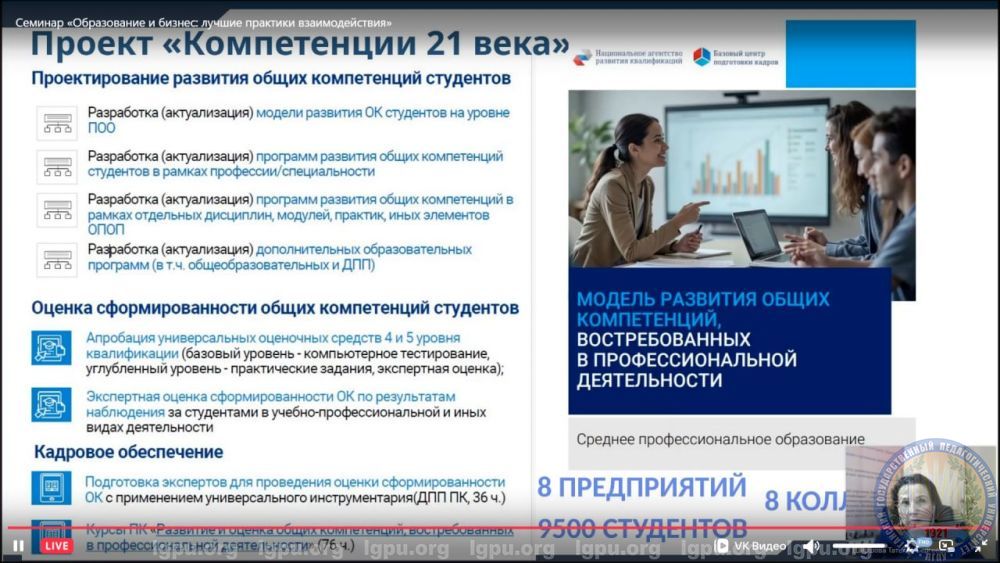Mute the video with the speaker icon
Screen dimensions: 1000x563
pos(811,546)
